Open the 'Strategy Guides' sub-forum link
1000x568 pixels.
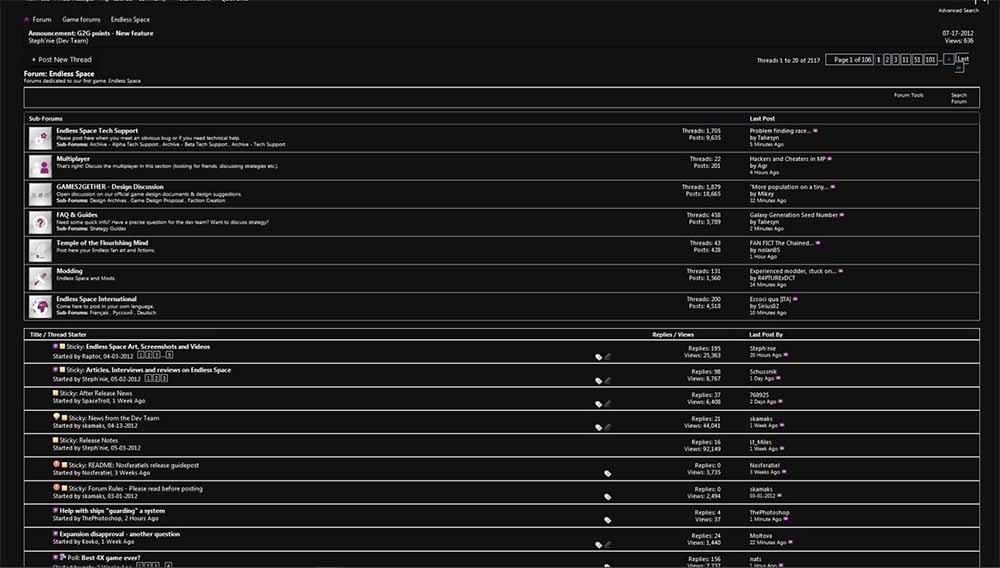(108, 228)
